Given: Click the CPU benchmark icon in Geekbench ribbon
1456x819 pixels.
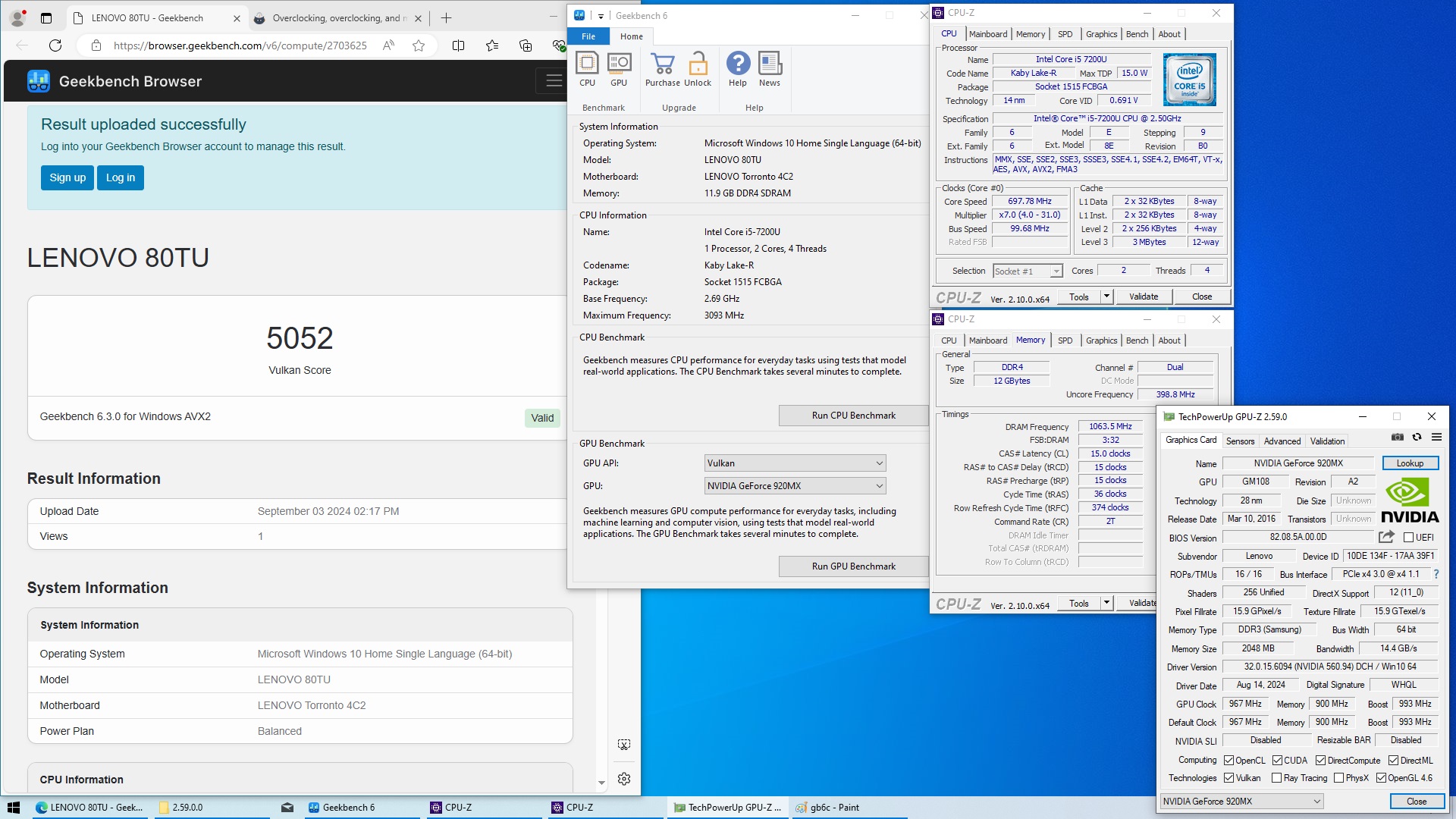Looking at the screenshot, I should point(587,69).
